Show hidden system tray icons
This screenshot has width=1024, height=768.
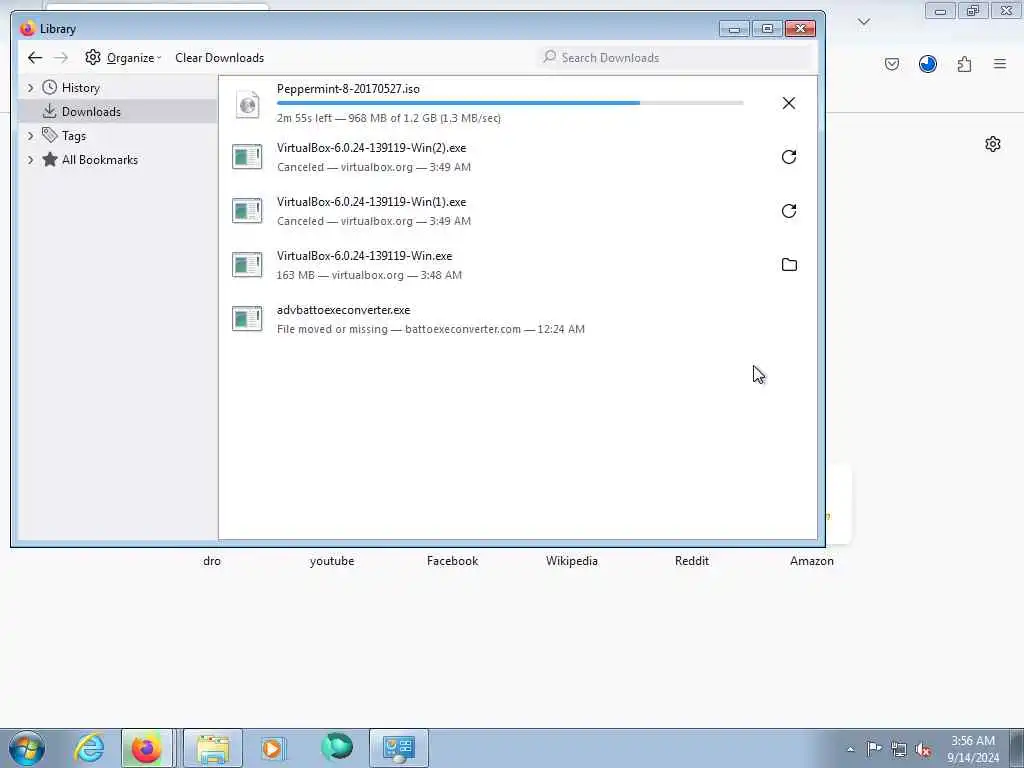point(850,749)
